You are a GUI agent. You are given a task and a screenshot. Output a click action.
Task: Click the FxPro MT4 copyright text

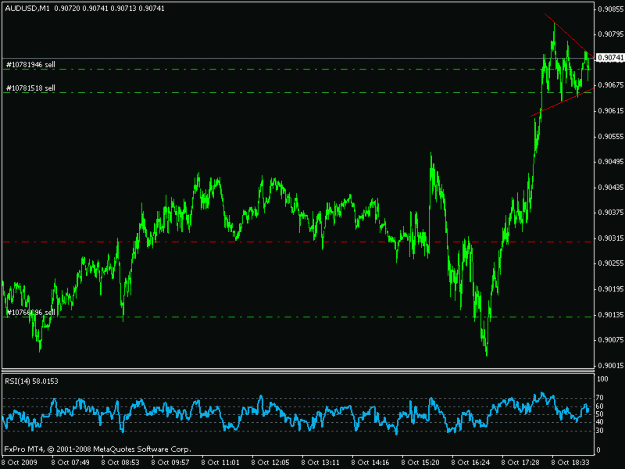pyautogui.click(x=98, y=449)
